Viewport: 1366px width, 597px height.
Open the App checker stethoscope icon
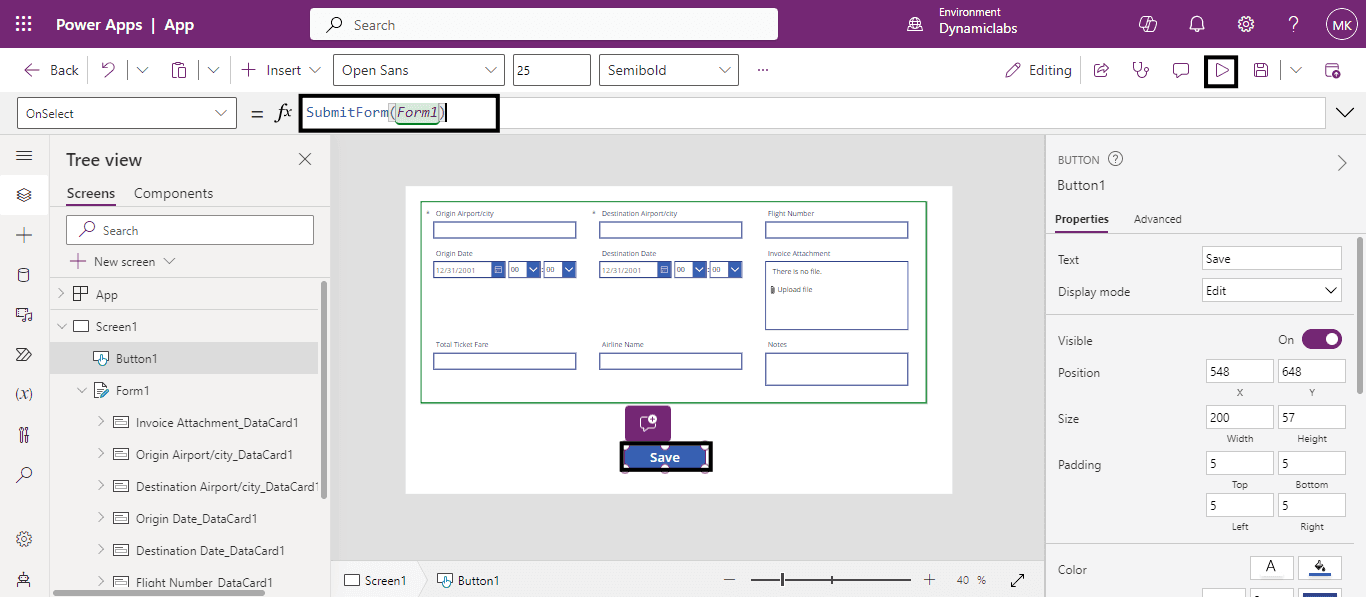click(x=1140, y=70)
